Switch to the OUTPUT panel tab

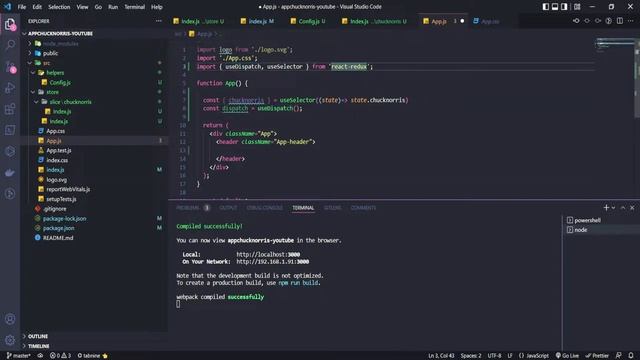click(228, 208)
